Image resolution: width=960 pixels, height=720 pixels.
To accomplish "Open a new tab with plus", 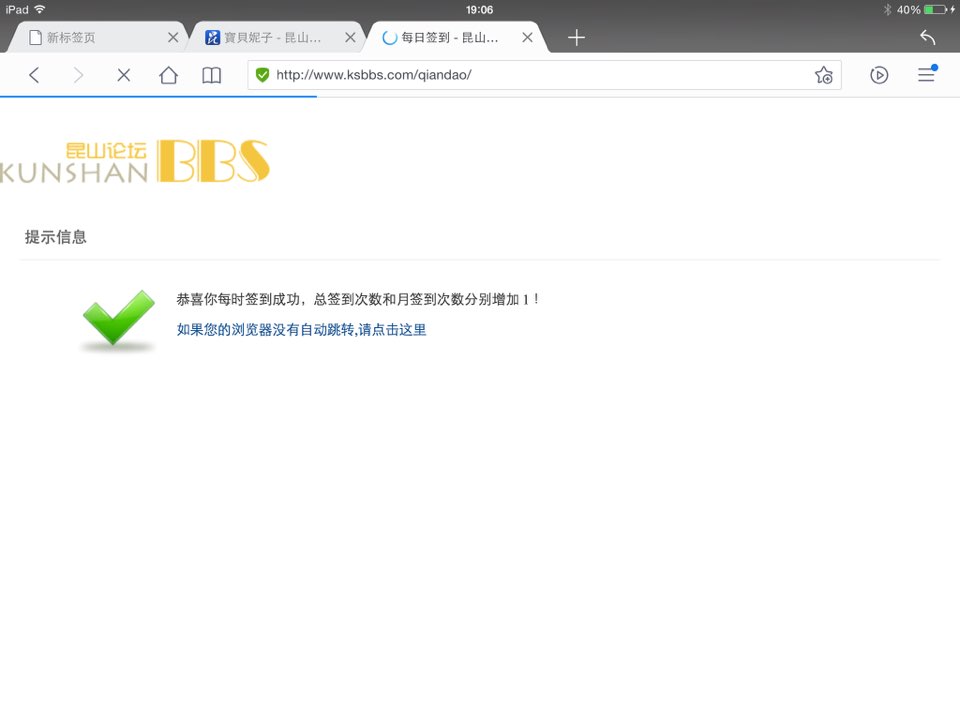I will click(576, 37).
